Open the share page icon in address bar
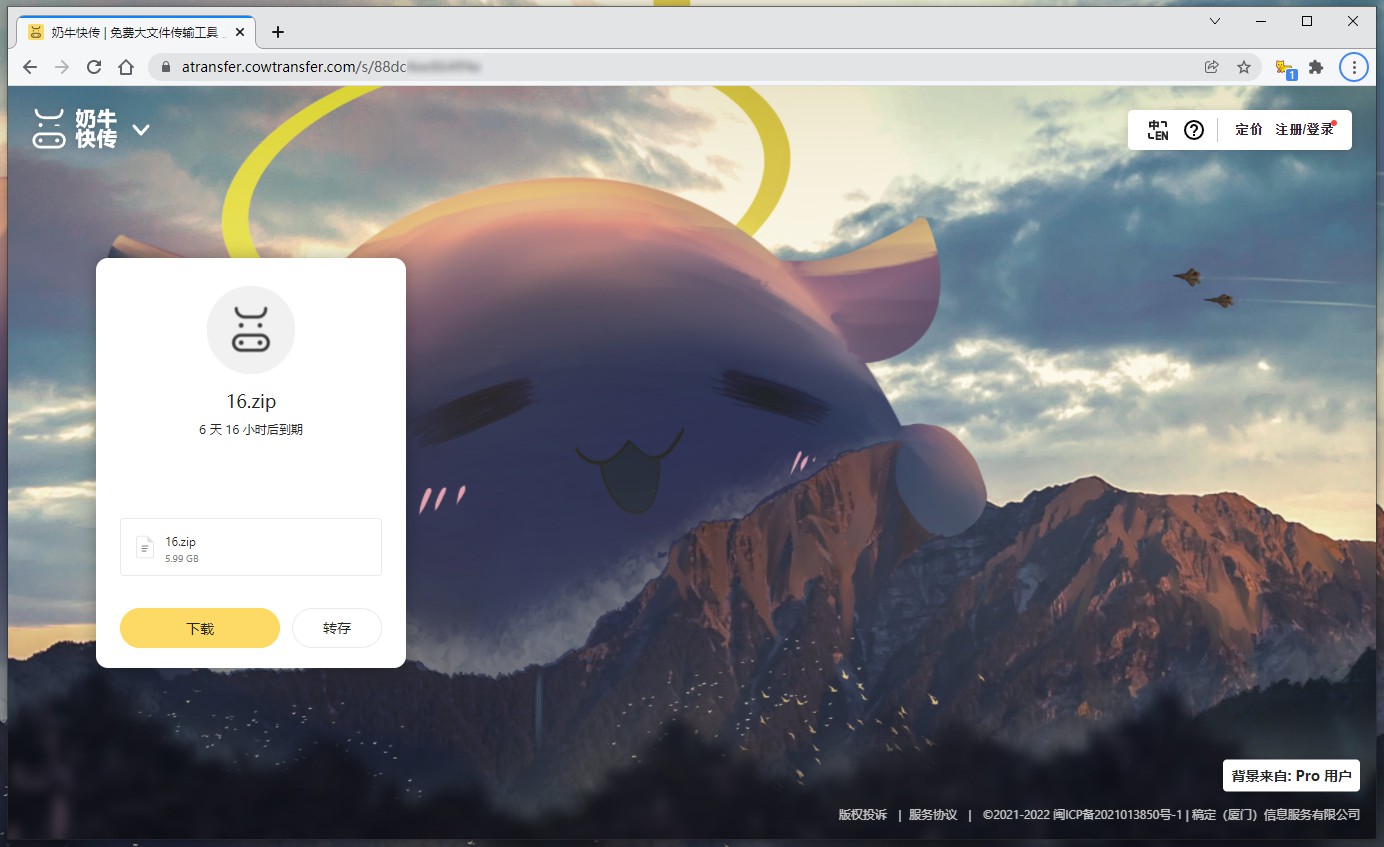The image size is (1384, 847). (x=1212, y=67)
